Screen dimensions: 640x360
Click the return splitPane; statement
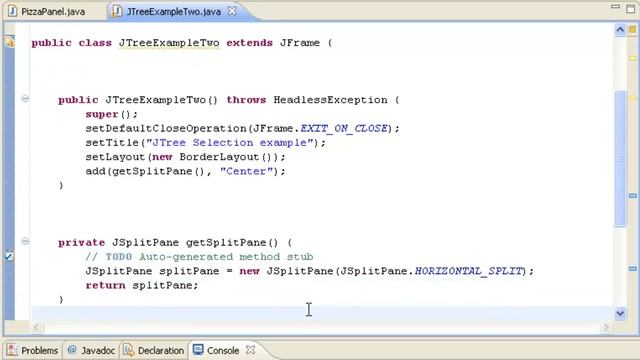[x=142, y=285]
